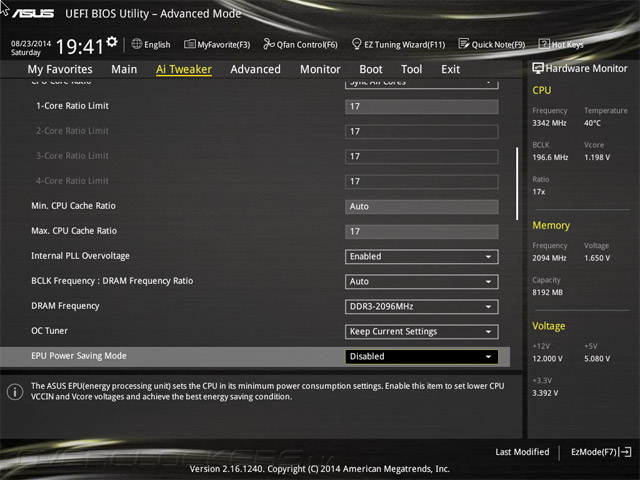The image size is (640, 480).
Task: Switch to the Tool tab
Action: pyautogui.click(x=411, y=69)
